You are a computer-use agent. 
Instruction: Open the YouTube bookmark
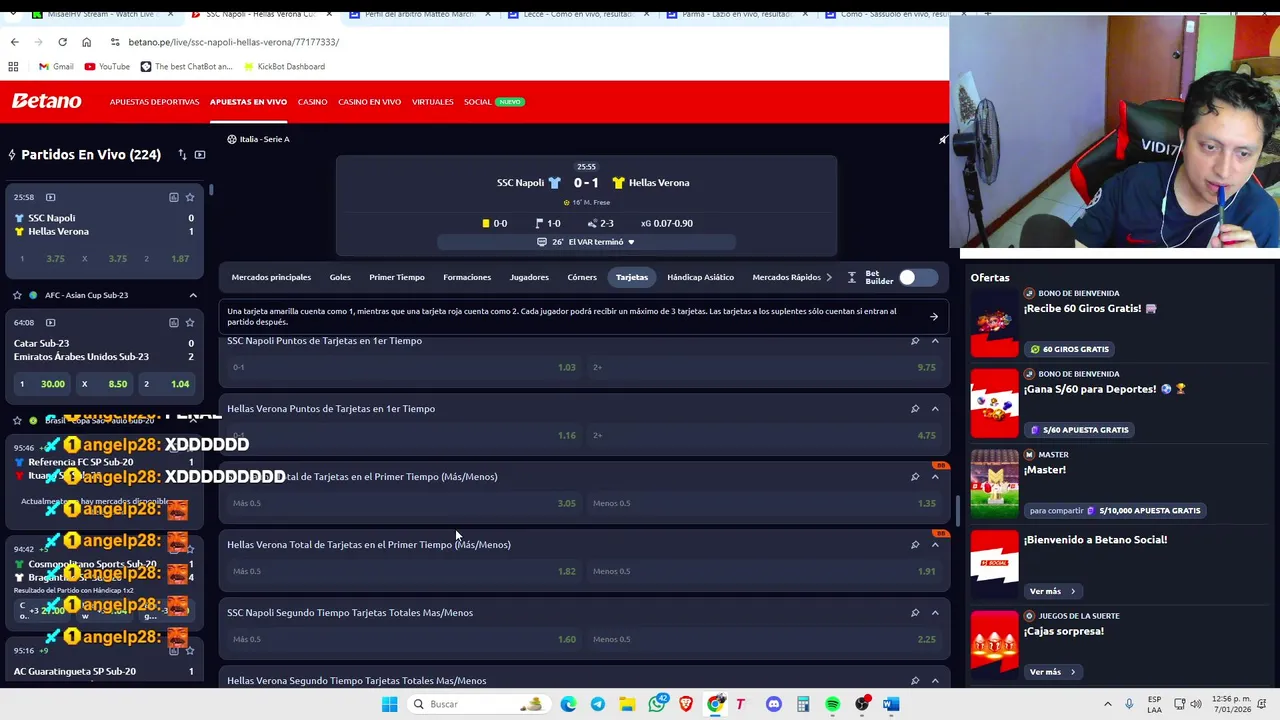(x=107, y=66)
